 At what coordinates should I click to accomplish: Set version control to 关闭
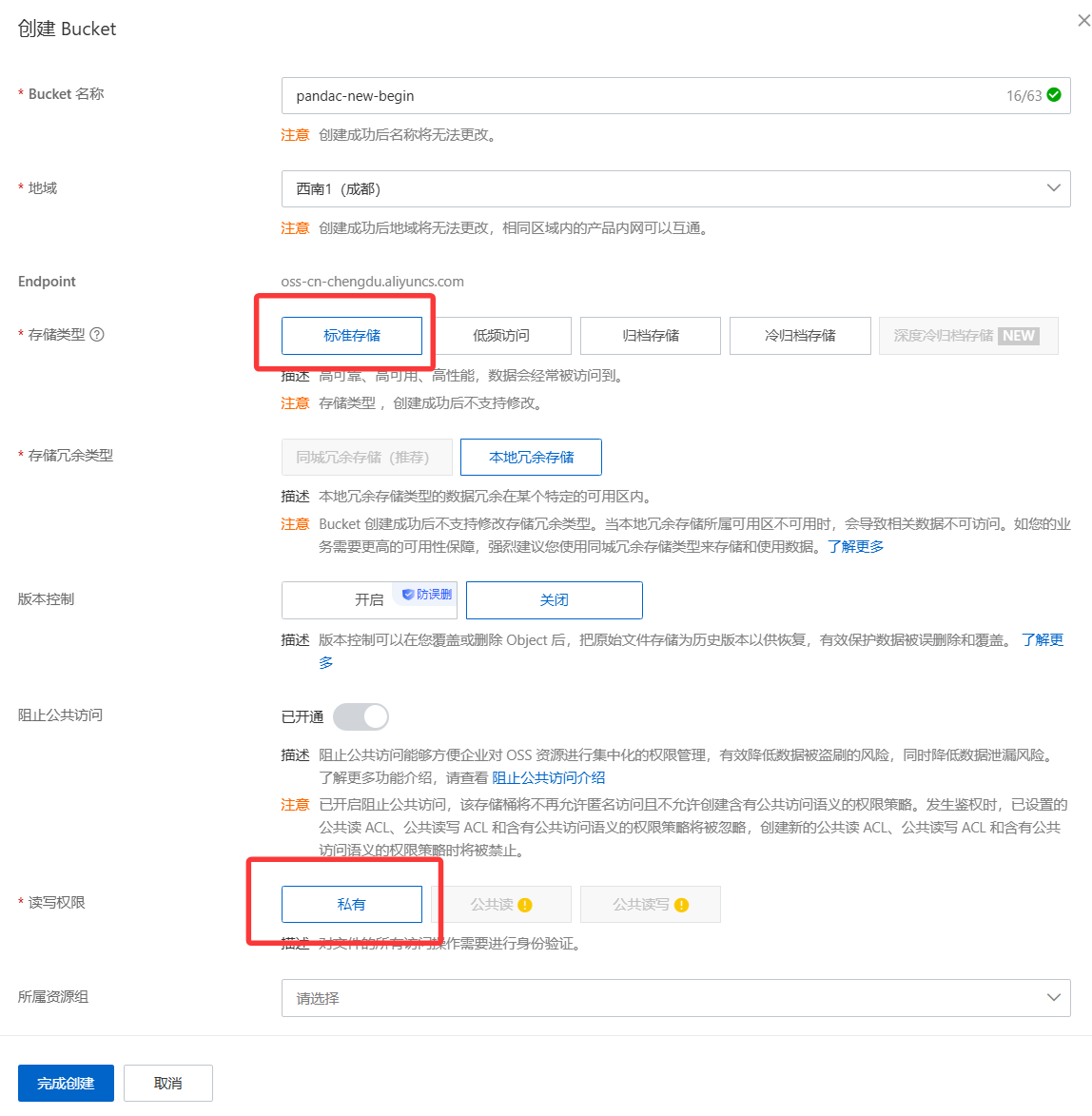(x=554, y=600)
